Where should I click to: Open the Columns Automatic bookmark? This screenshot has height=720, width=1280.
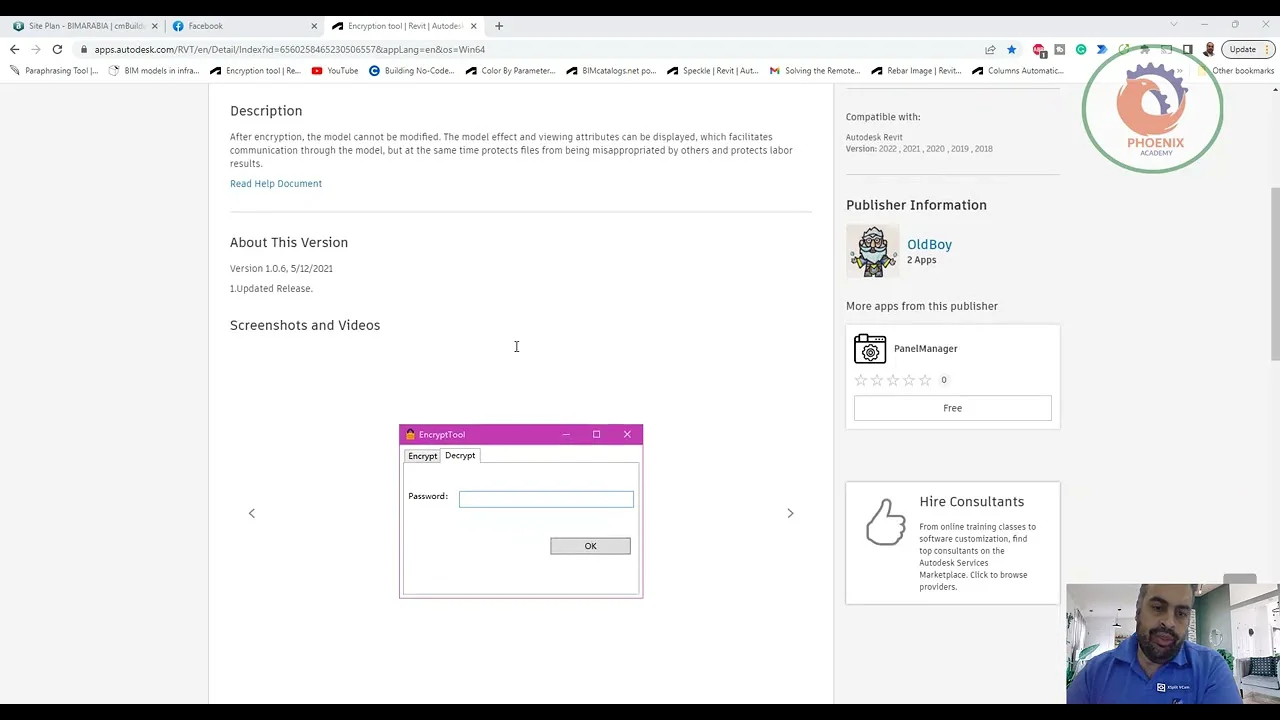coord(1018,71)
